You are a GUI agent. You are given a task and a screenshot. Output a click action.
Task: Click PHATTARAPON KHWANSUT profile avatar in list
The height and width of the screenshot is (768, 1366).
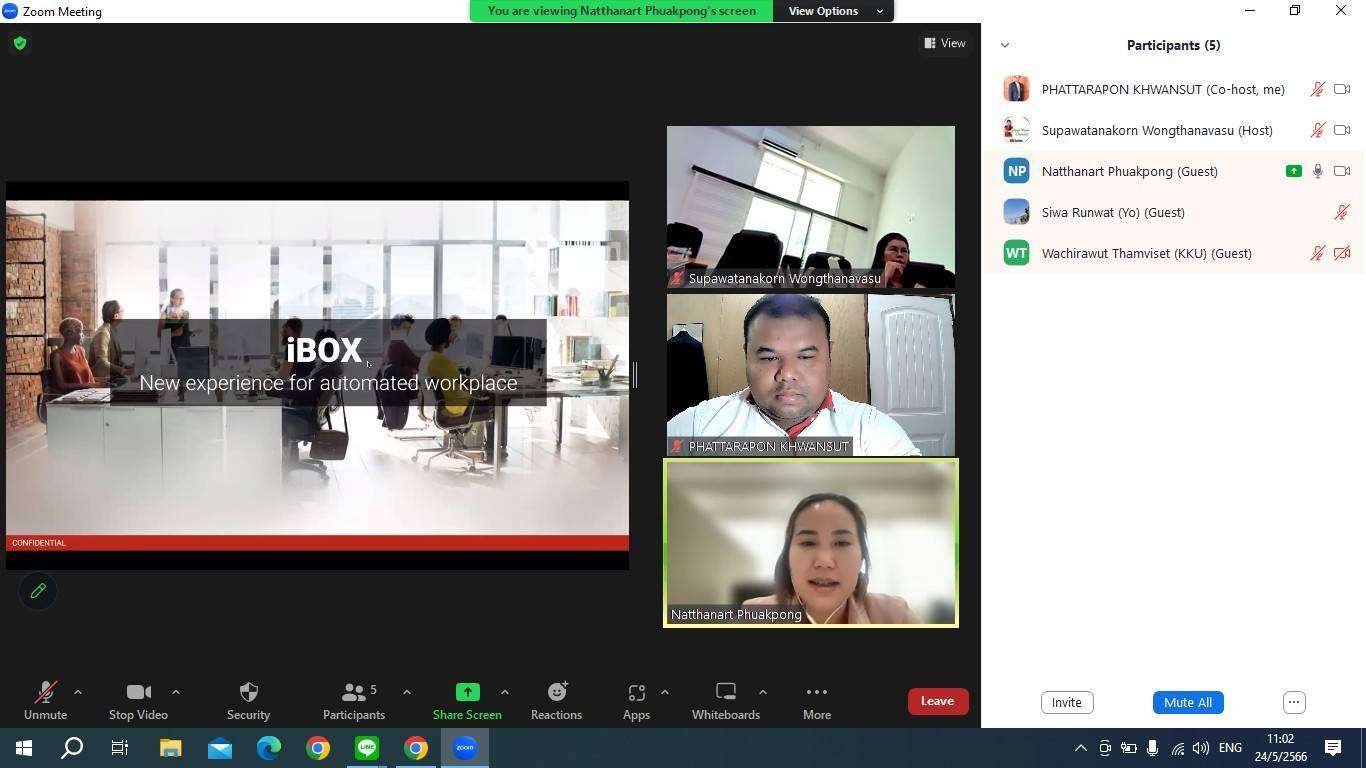coord(1016,89)
